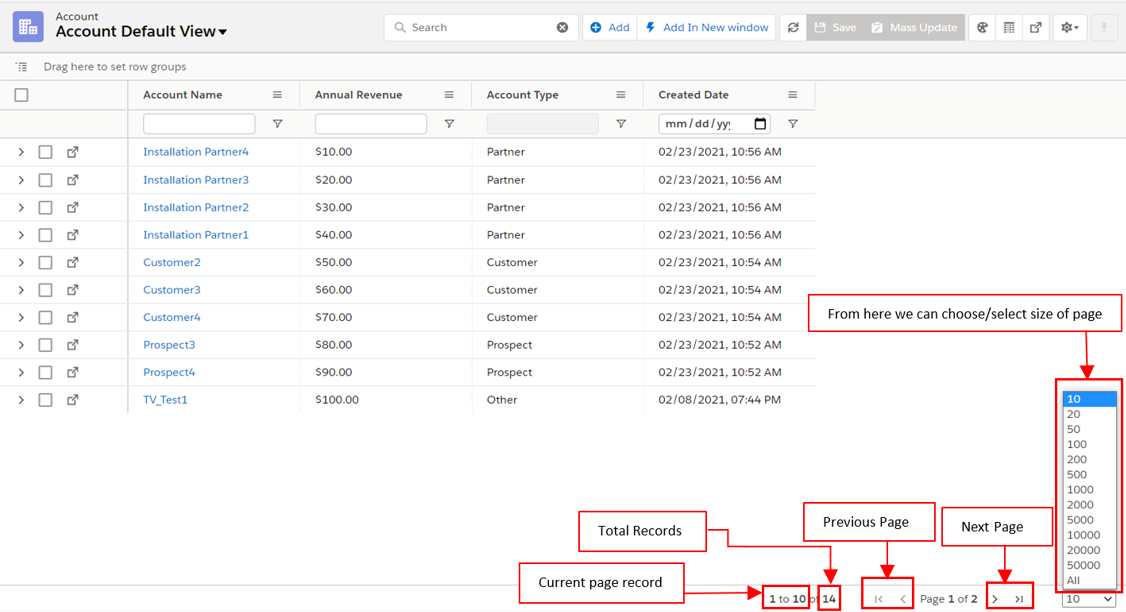Jump to the last page arrow
The height and width of the screenshot is (612, 1126).
tap(1019, 599)
